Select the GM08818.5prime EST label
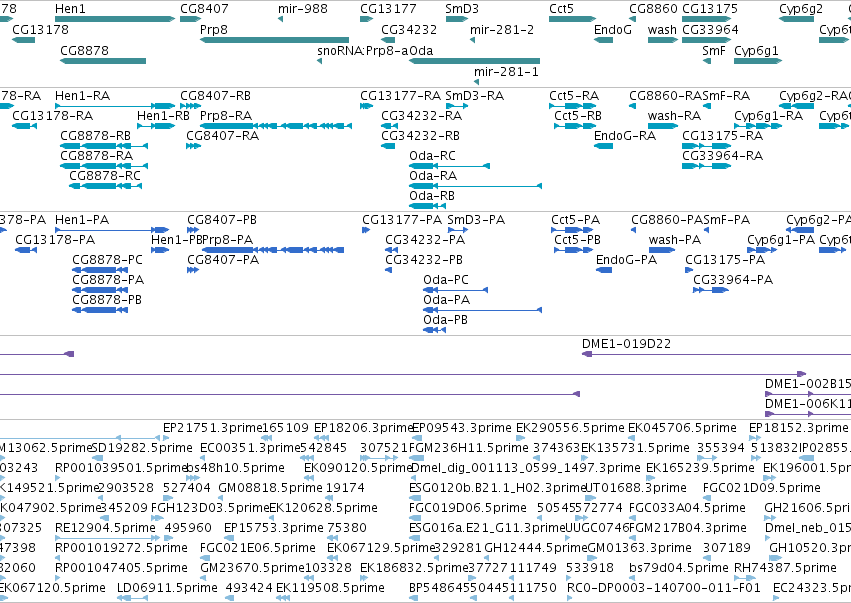The image size is (851, 603). (270, 487)
